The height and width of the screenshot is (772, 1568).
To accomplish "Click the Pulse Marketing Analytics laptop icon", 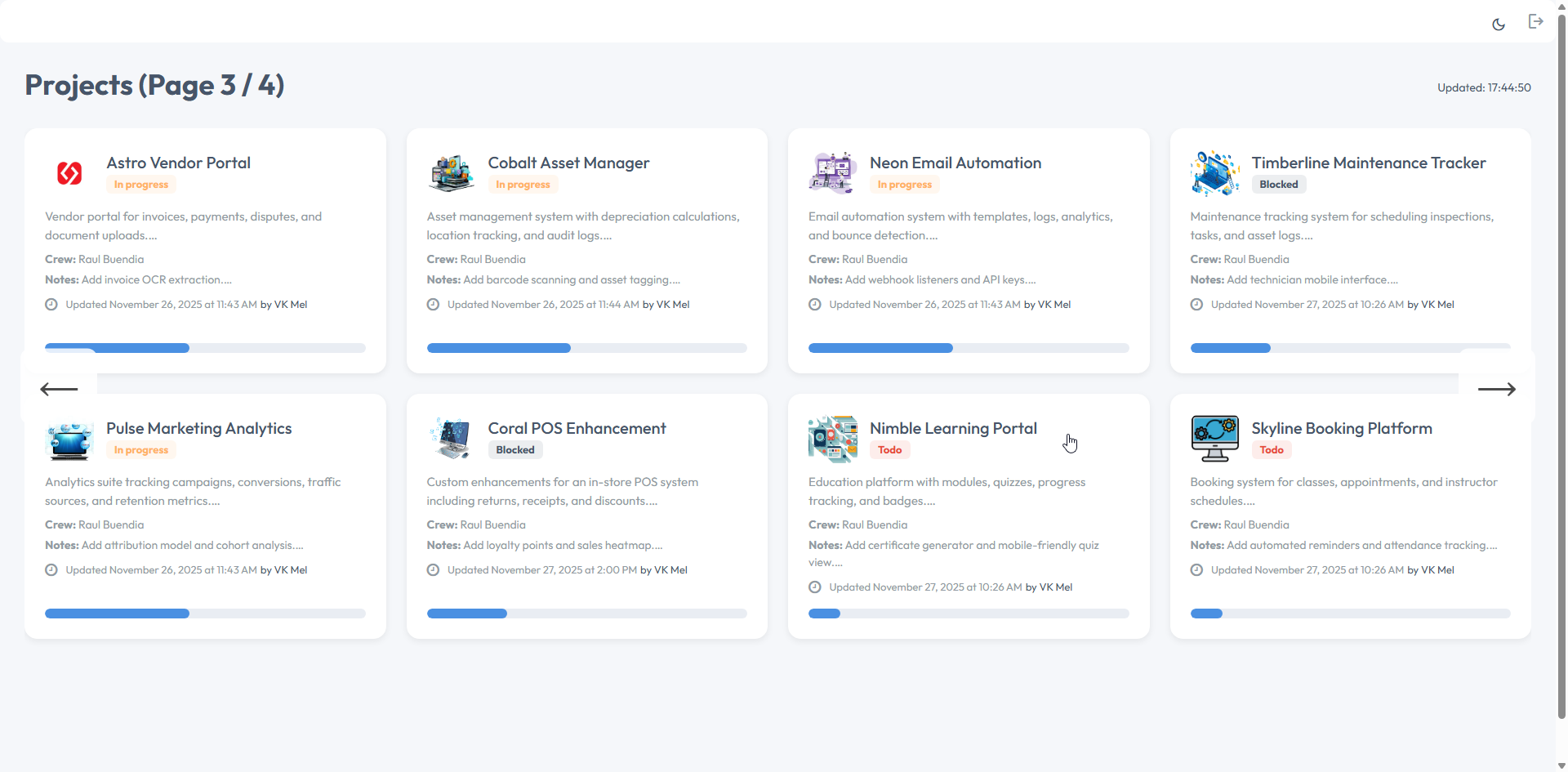I will coord(69,438).
